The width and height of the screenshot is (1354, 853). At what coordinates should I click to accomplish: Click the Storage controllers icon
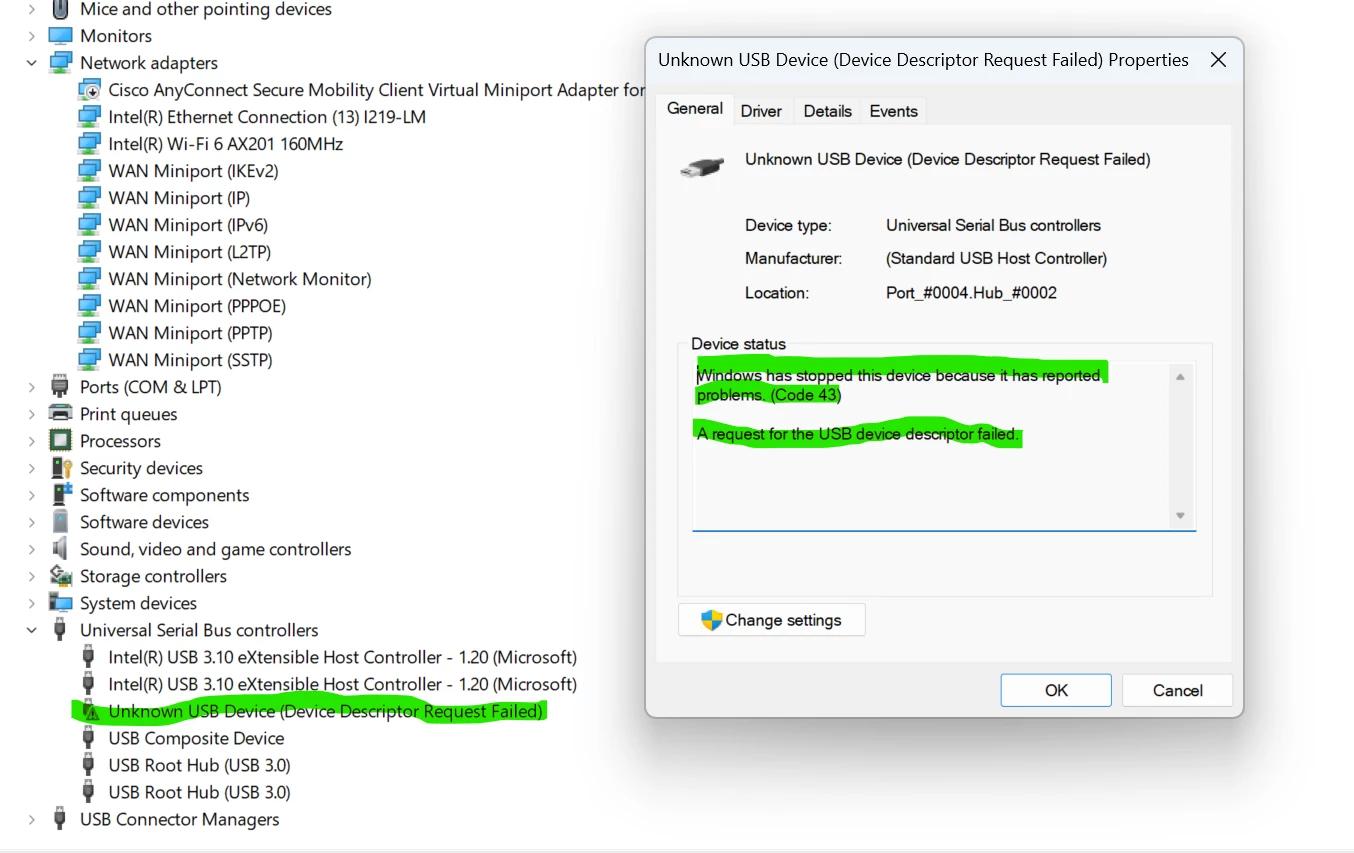click(x=60, y=576)
